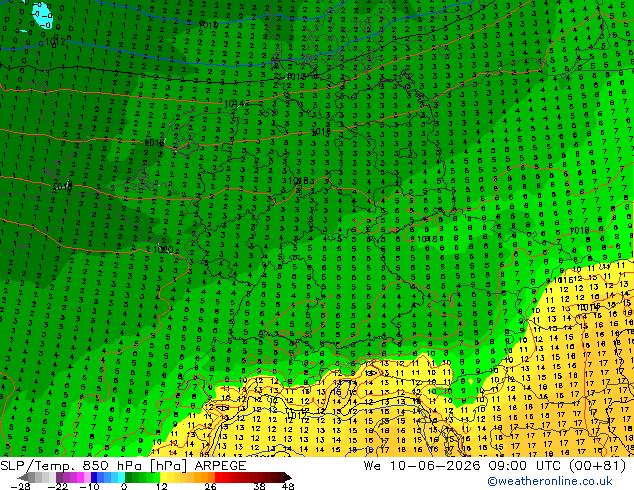This screenshot has width=634, height=490.
Task: Select the bright red swatch in the color scale
Action: click(218, 477)
